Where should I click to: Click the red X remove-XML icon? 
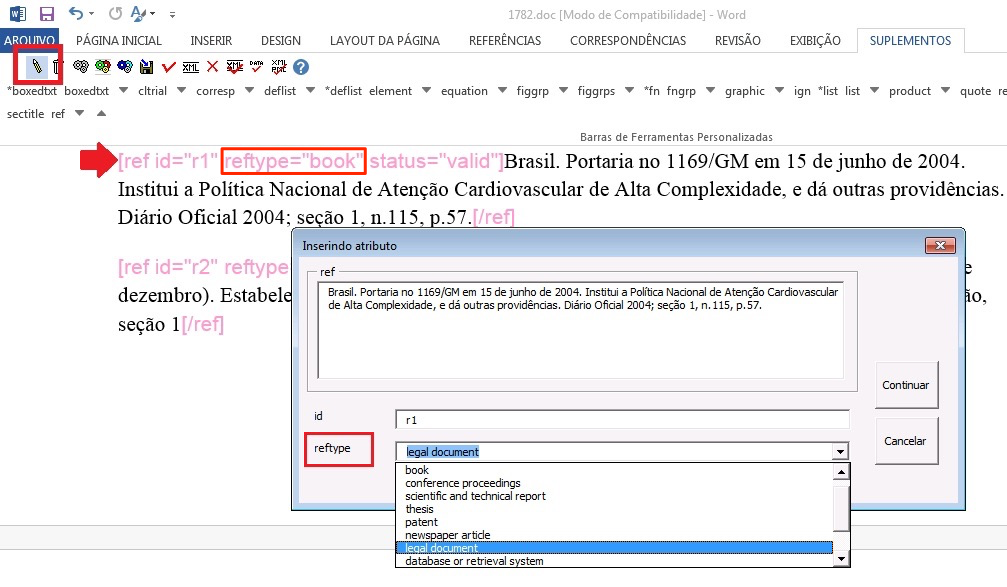click(x=211, y=68)
